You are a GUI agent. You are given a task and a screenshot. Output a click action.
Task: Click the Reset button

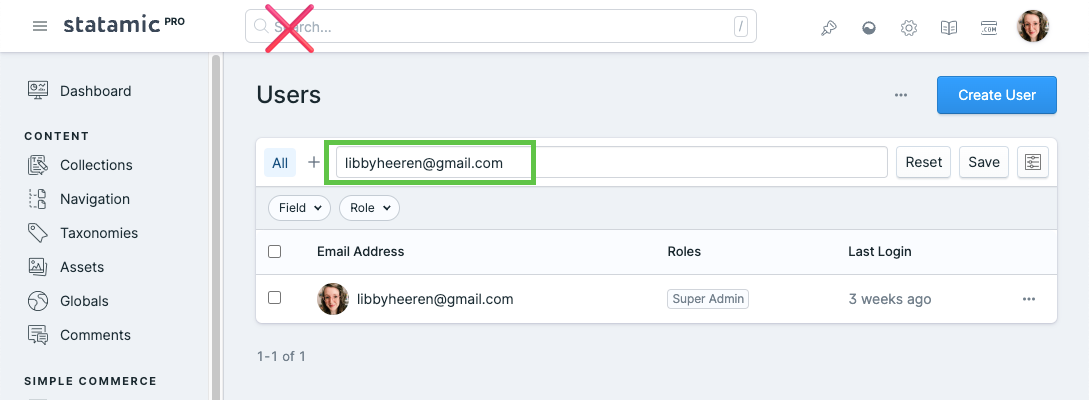click(924, 162)
